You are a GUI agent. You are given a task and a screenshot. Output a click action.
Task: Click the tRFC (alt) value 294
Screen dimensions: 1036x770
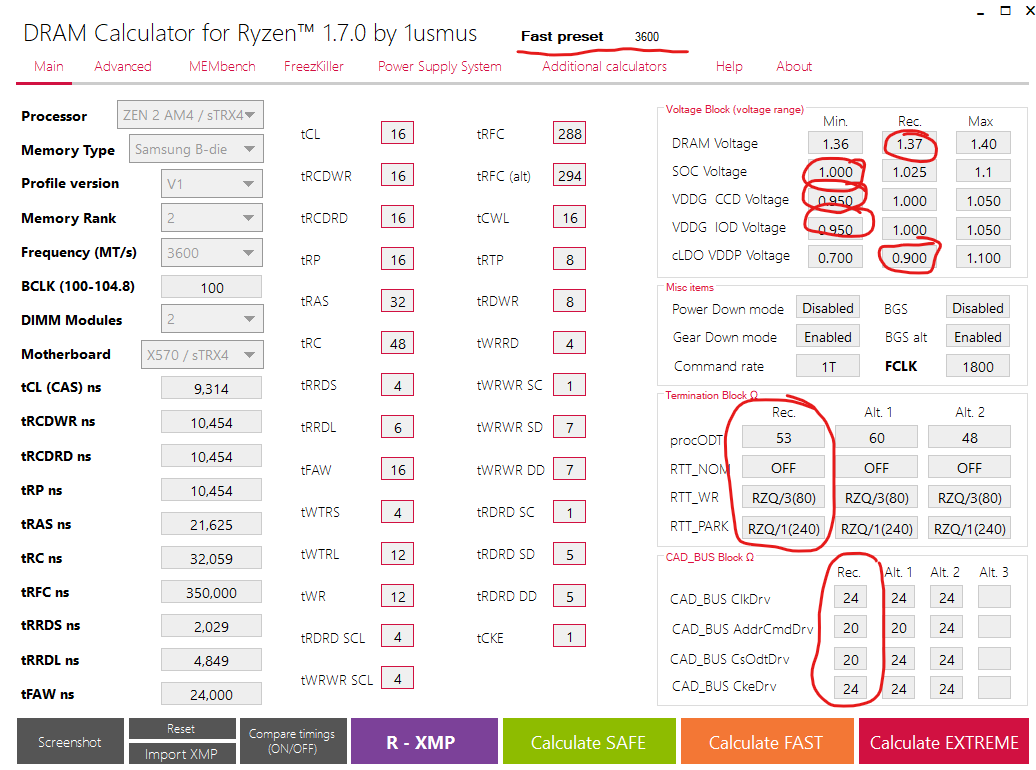click(x=570, y=176)
